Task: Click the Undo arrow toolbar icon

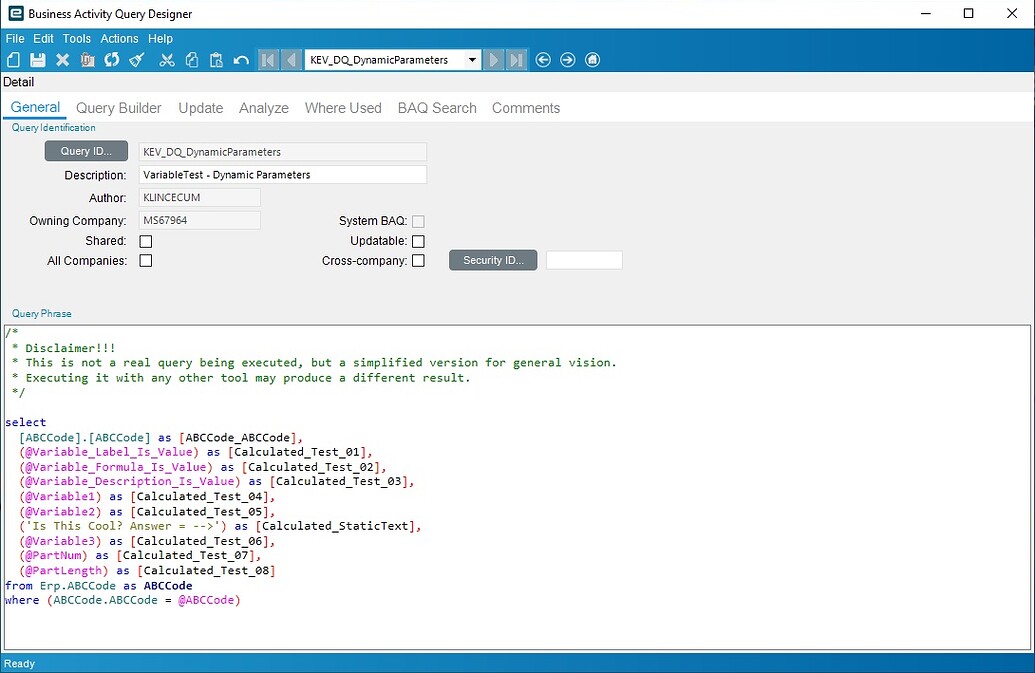Action: [x=241, y=60]
